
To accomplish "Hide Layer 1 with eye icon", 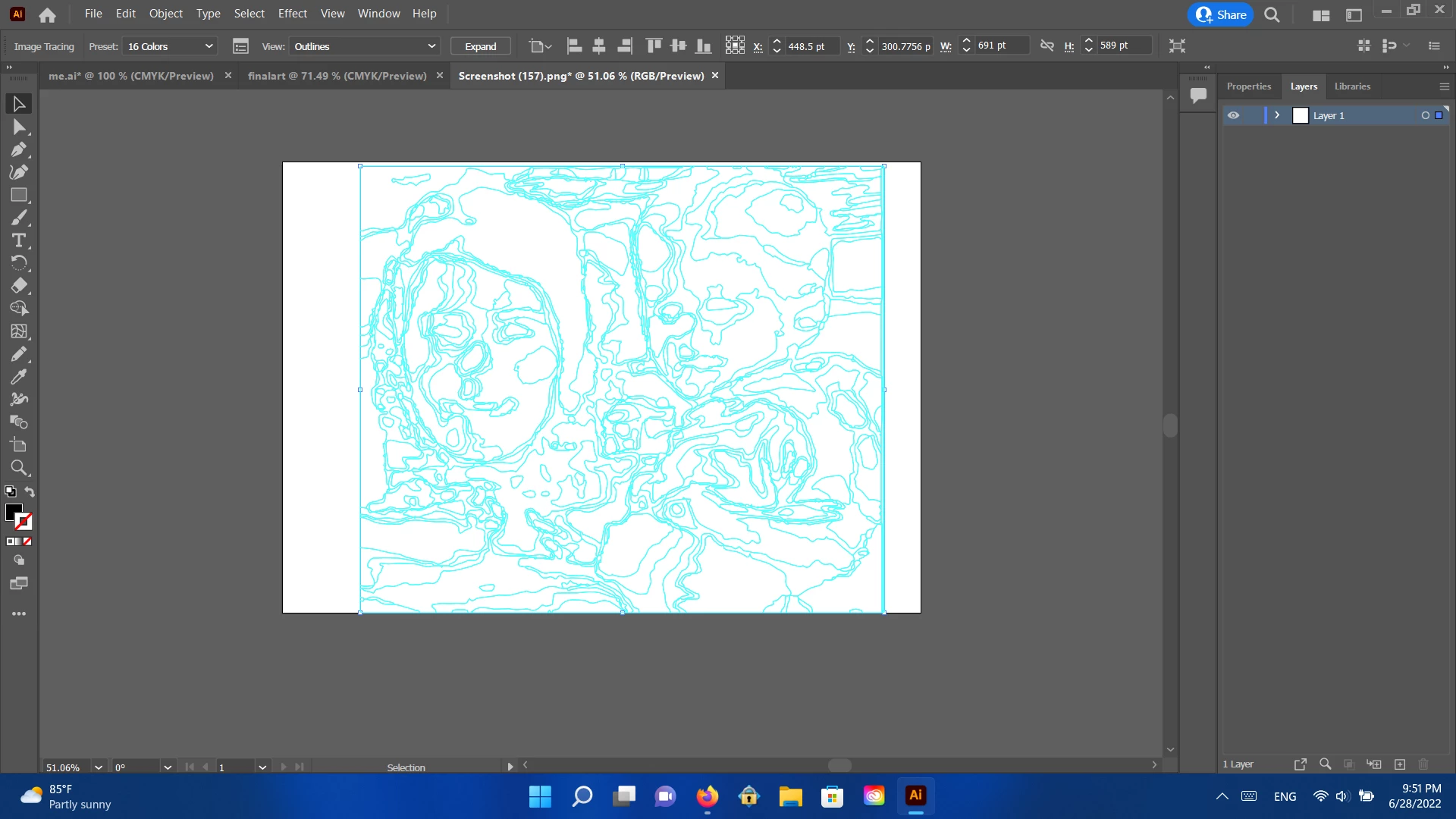I will click(1234, 115).
